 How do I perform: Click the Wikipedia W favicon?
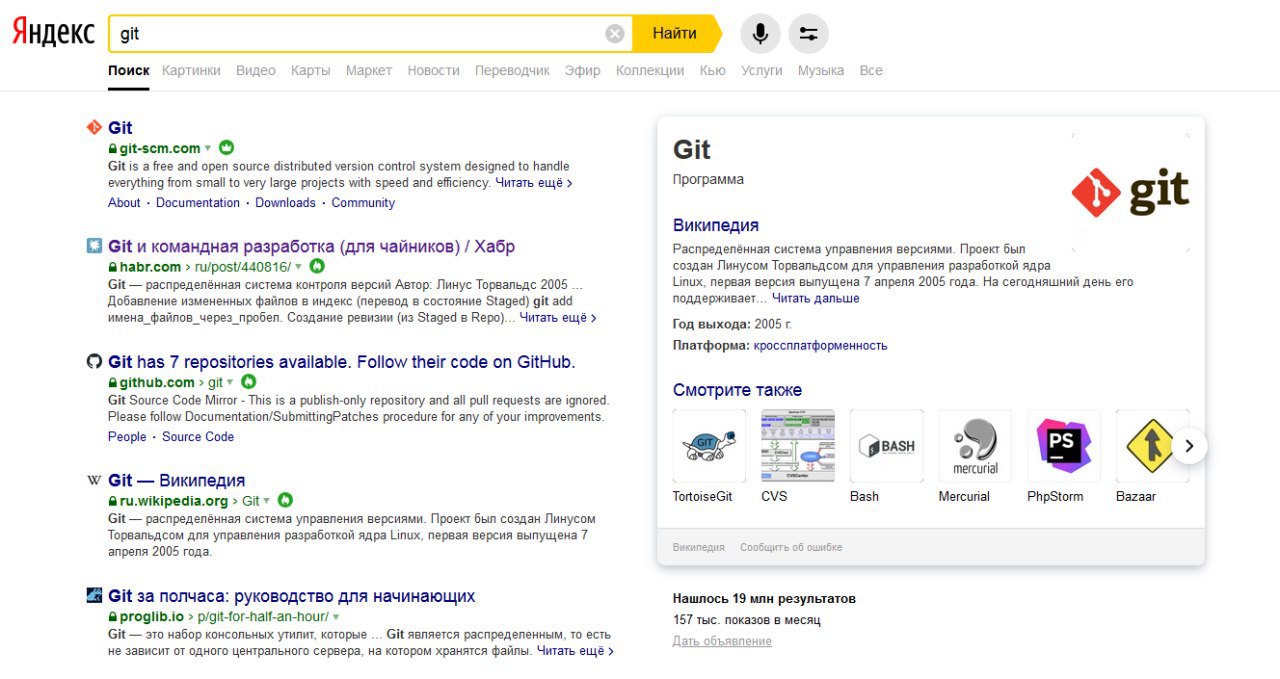click(94, 480)
